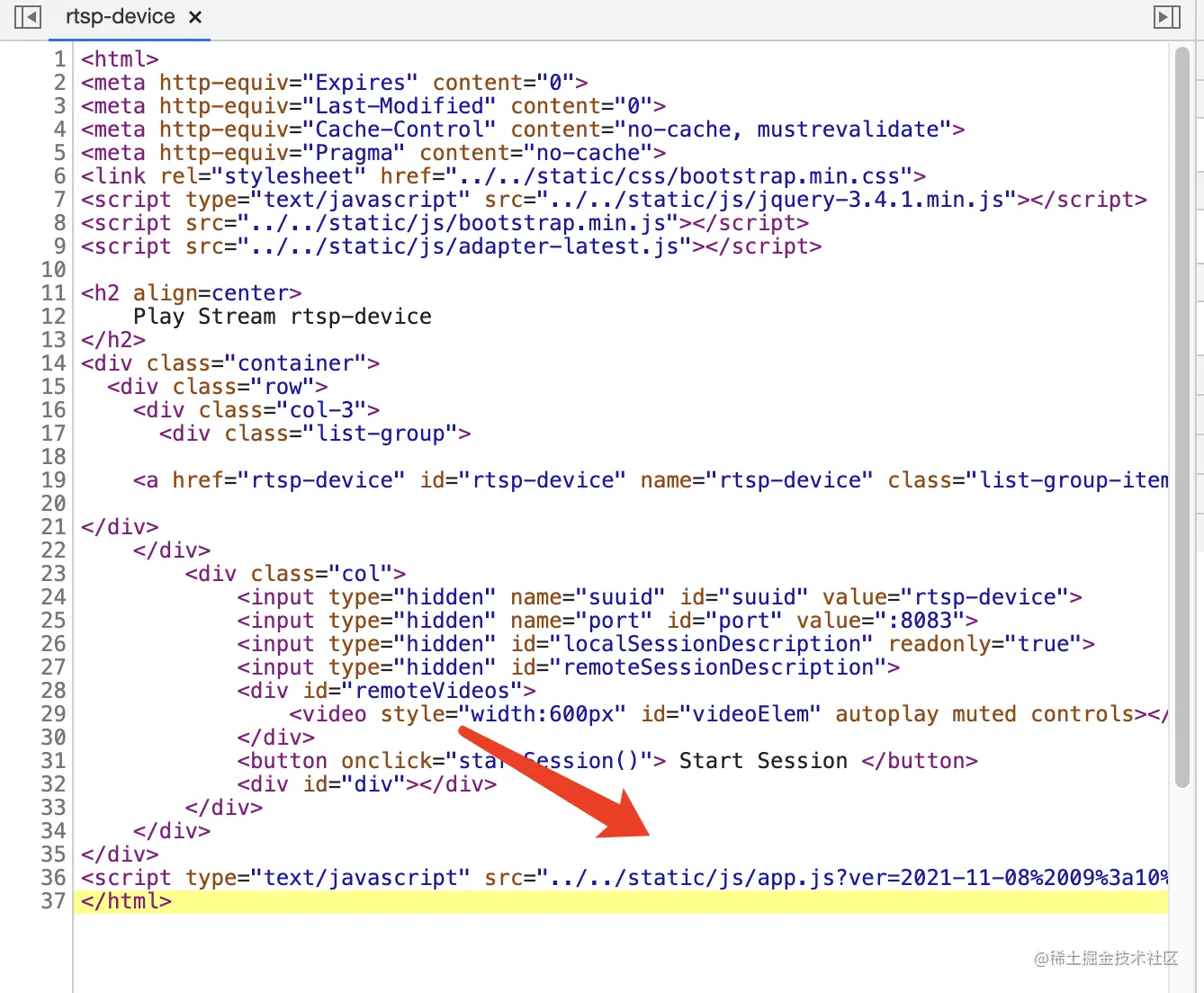
Task: Click the localSessionDescription input line
Action: [666, 644]
